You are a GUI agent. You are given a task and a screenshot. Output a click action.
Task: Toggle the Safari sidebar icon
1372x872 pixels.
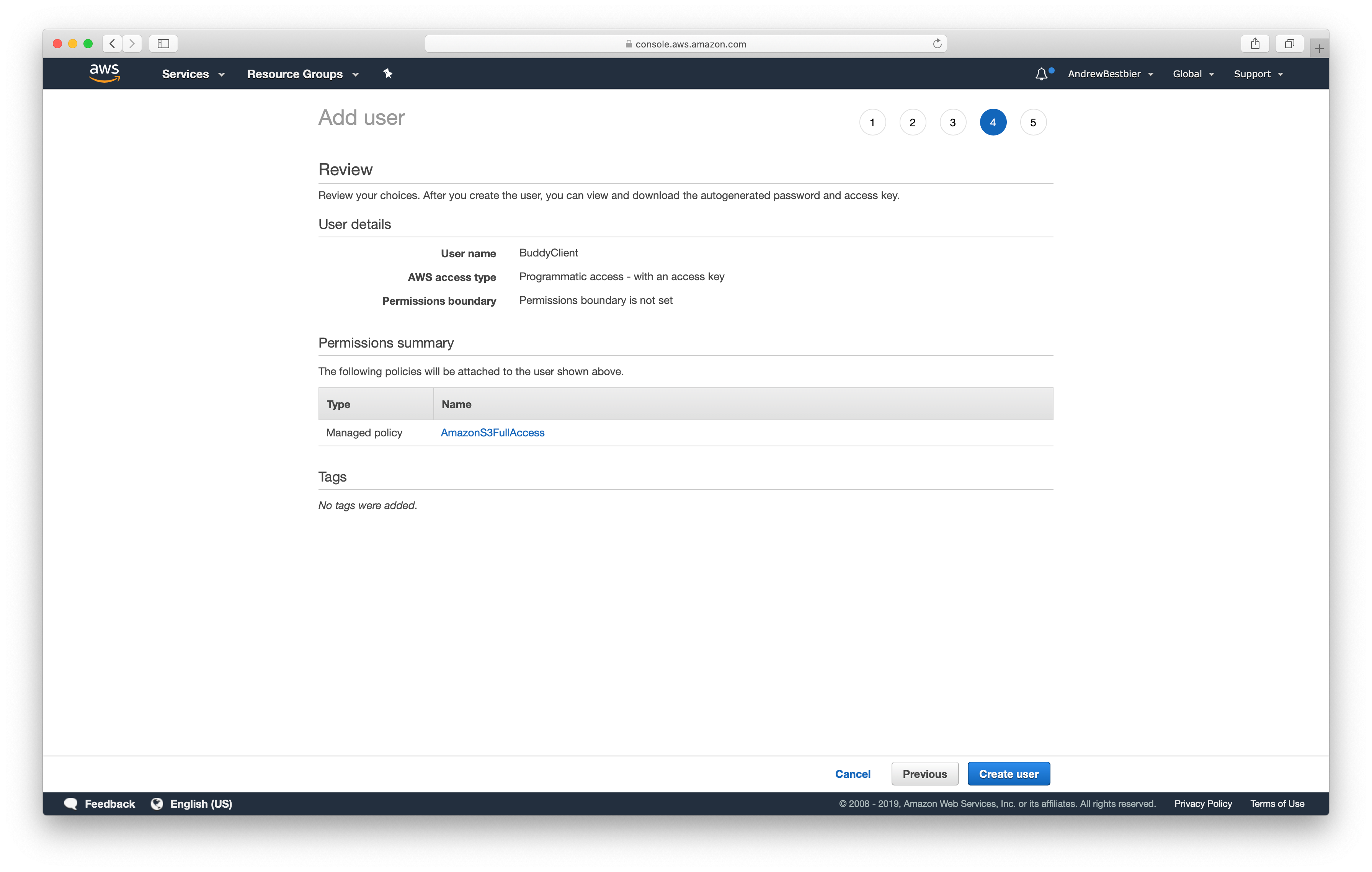tap(163, 44)
